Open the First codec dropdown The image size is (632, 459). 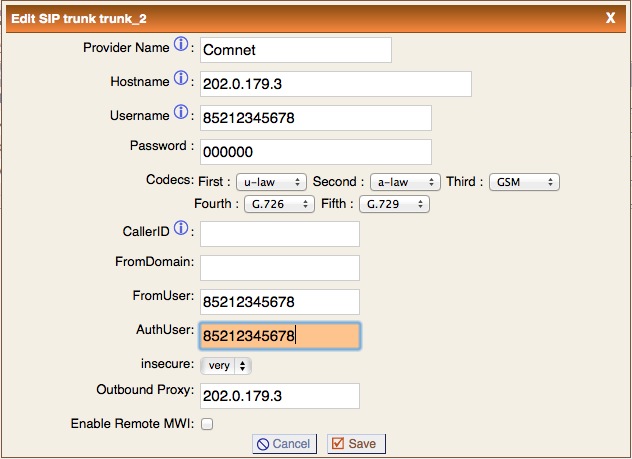(269, 182)
